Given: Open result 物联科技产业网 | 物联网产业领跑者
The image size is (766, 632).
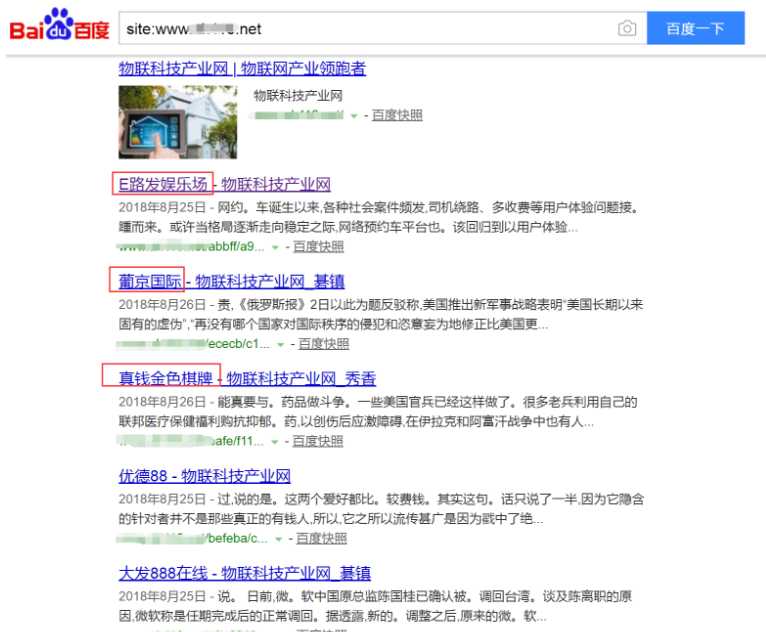Looking at the screenshot, I should [x=242, y=68].
